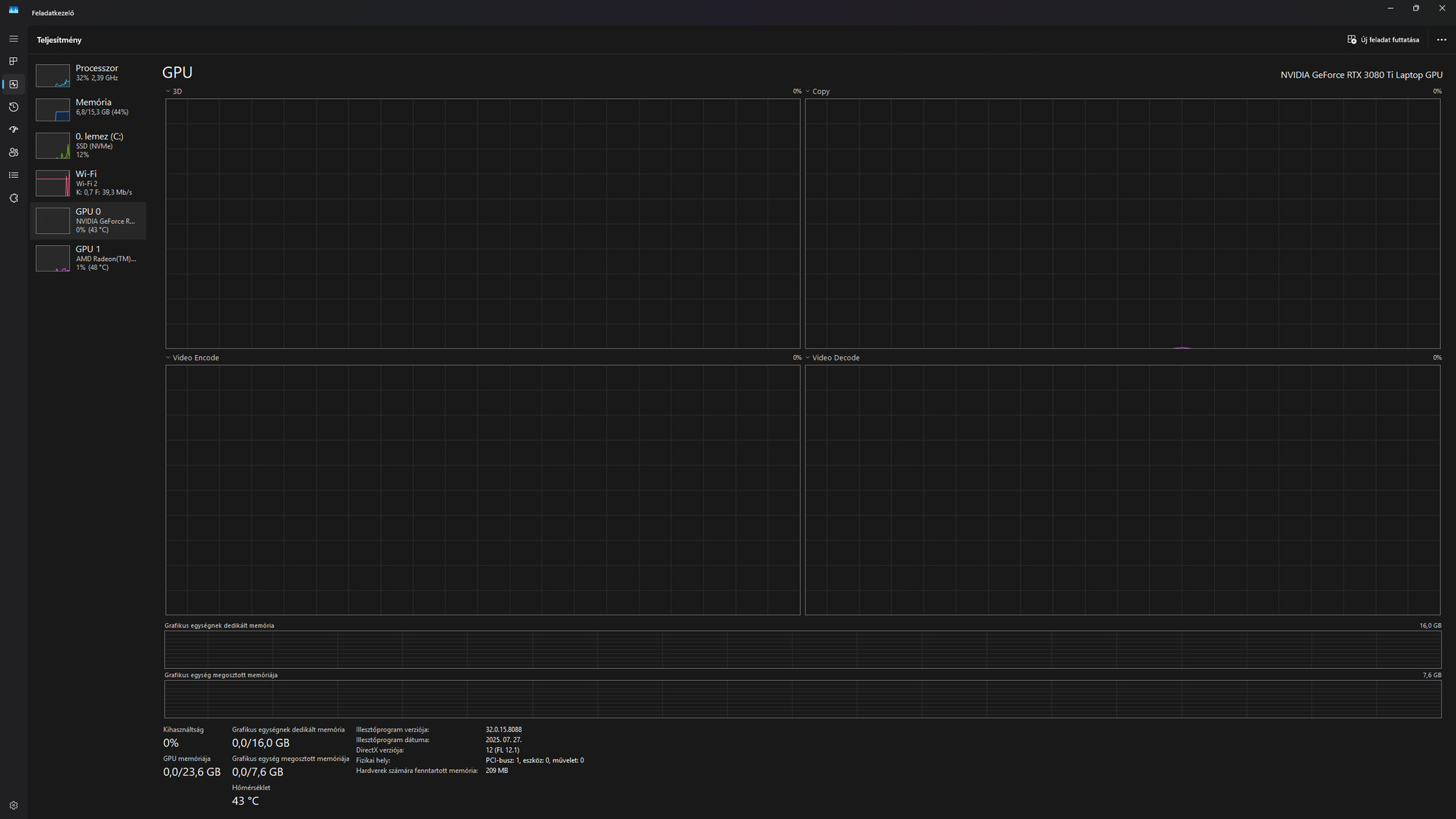Viewport: 1456px width, 819px height.
Task: Open the Details list page icon
Action: click(x=14, y=175)
